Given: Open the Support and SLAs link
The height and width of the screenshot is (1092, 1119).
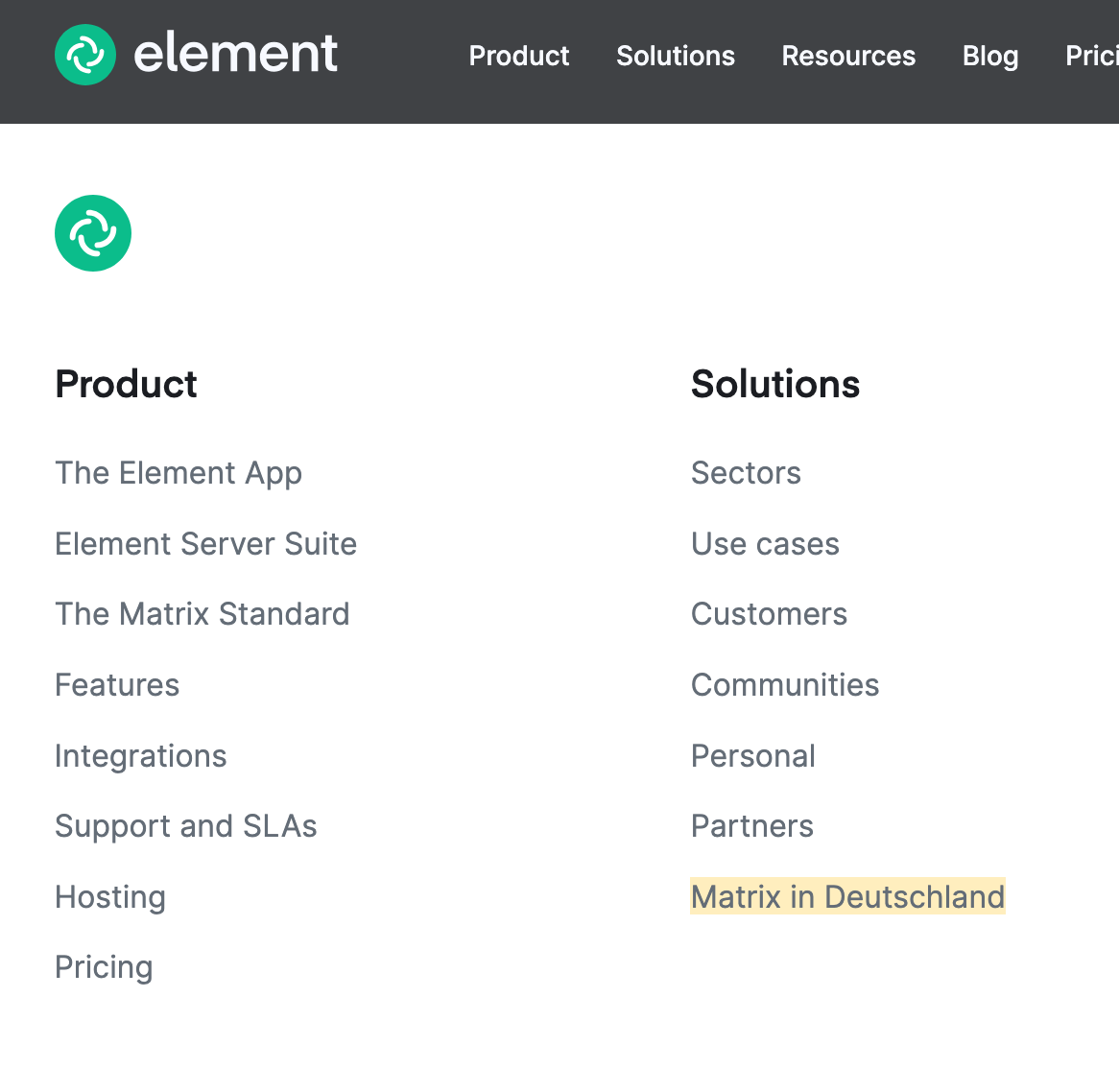Looking at the screenshot, I should (x=185, y=826).
